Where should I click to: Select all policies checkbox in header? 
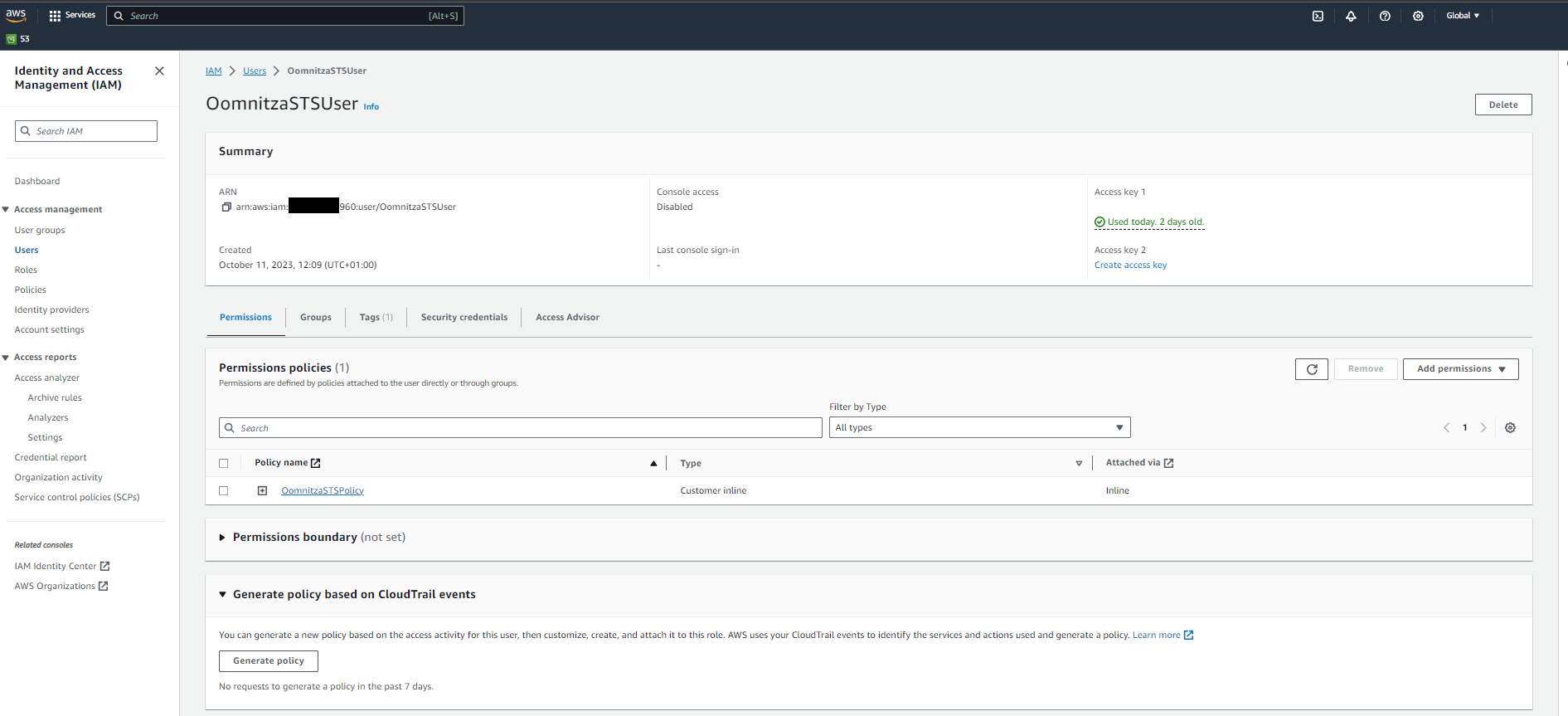223,464
